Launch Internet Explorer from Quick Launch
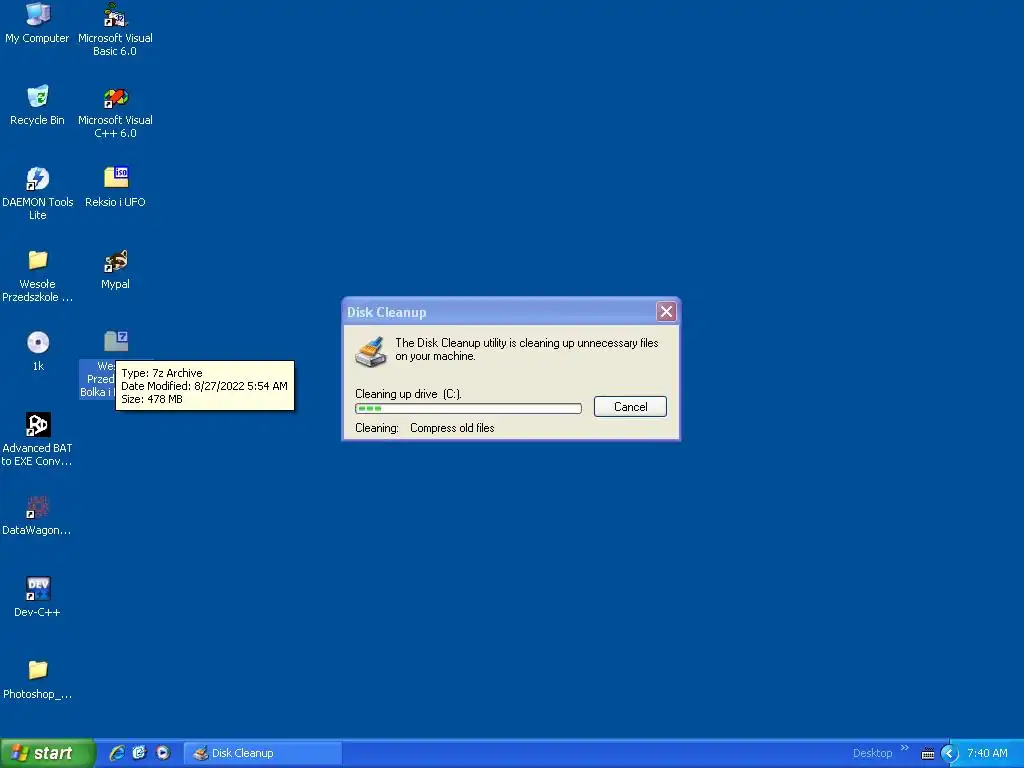The height and width of the screenshot is (768, 1024). [x=116, y=753]
